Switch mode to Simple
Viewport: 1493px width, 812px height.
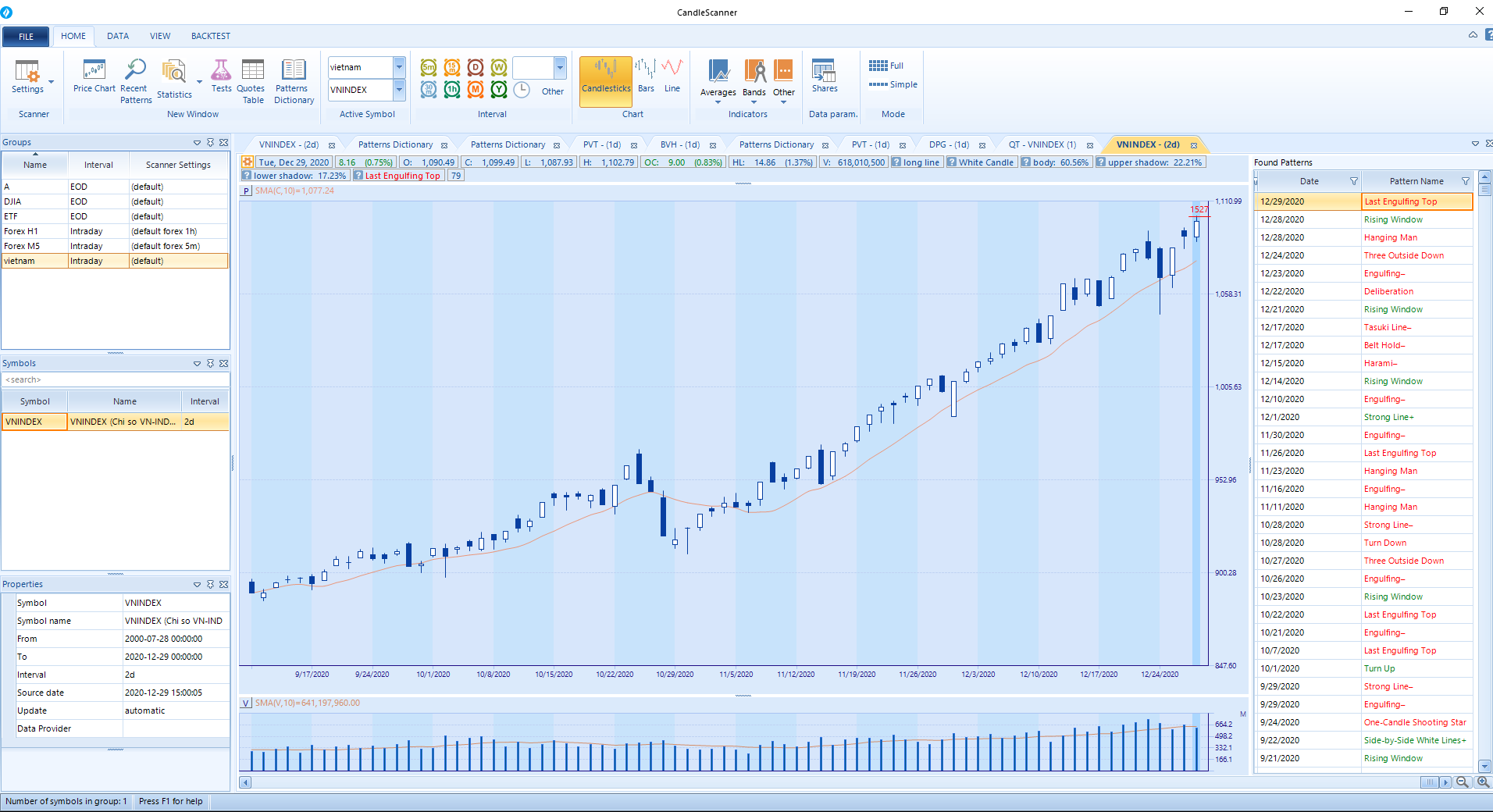[x=894, y=84]
